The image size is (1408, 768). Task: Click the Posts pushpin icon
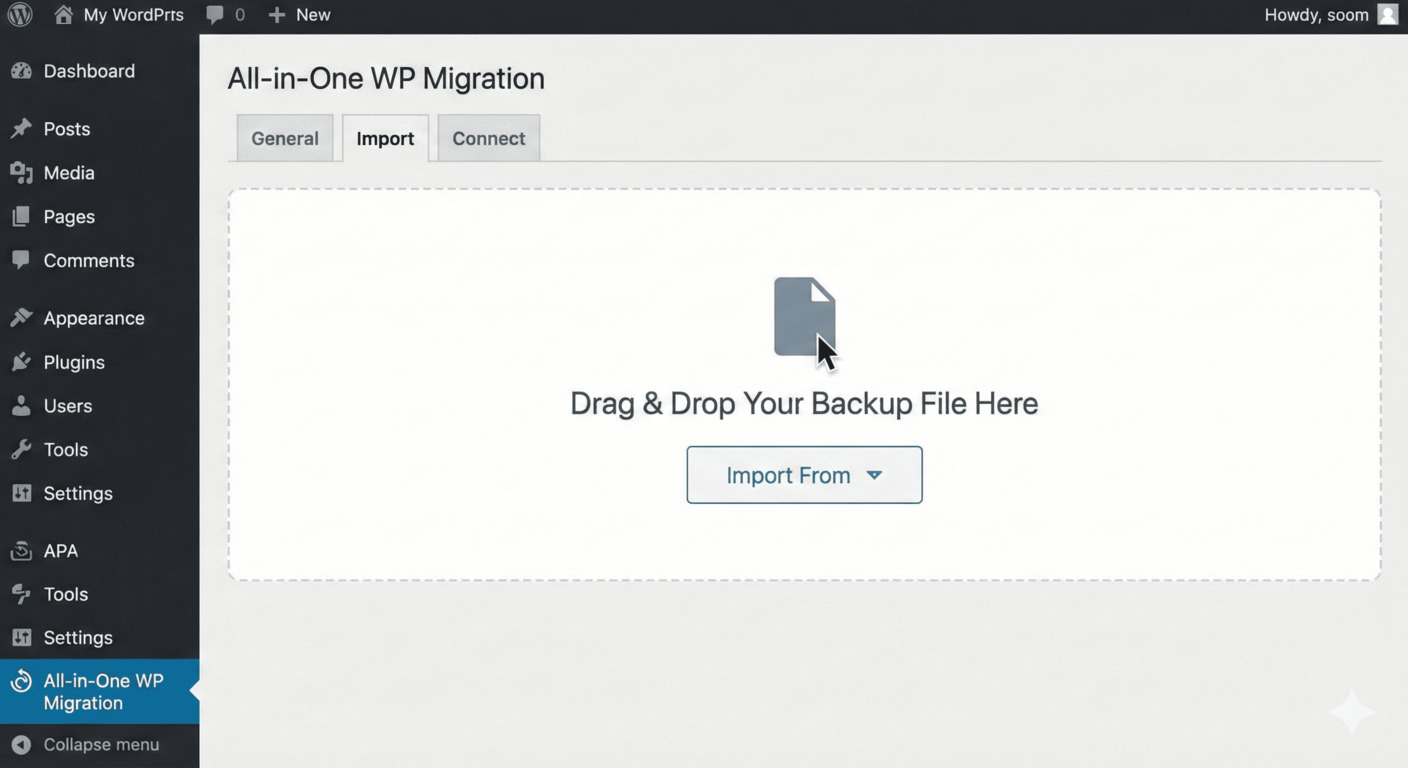(21, 129)
